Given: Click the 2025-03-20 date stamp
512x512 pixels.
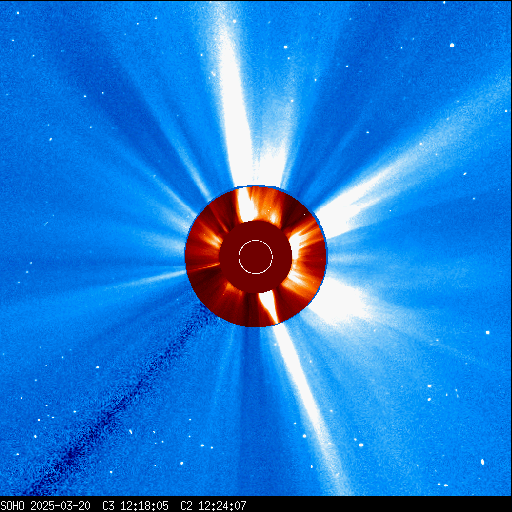Looking at the screenshot, I should point(60,506).
